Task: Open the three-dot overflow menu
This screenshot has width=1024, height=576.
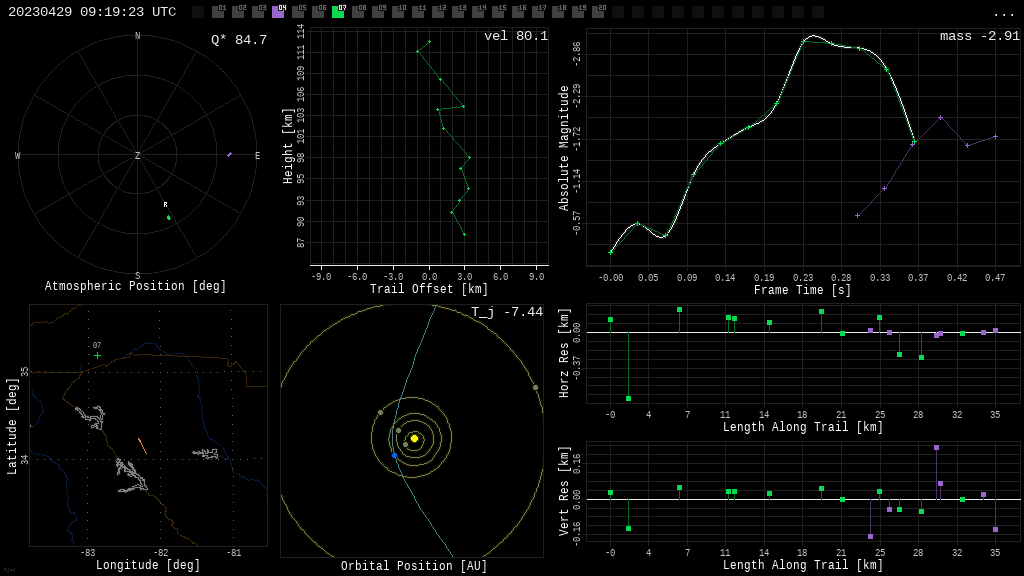Action: [x=1003, y=13]
